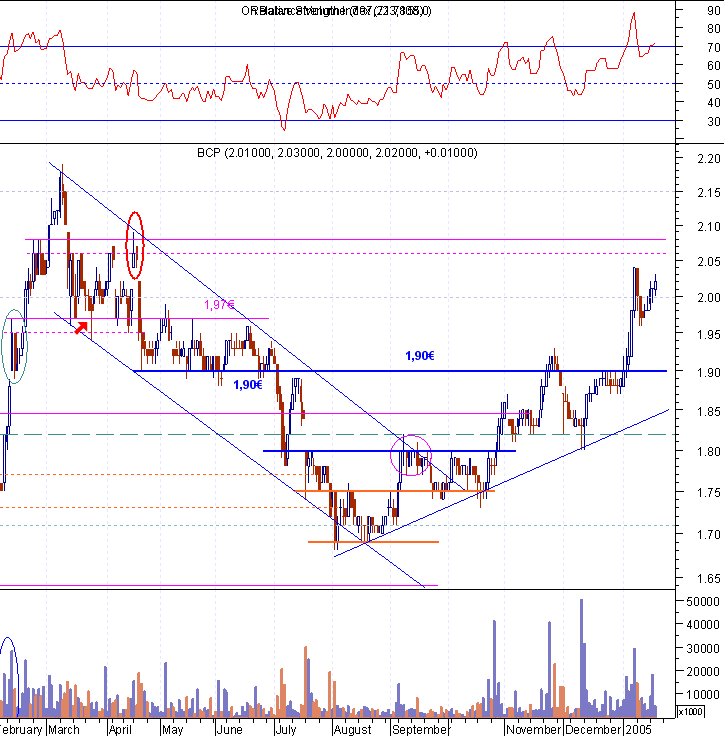Click the 1.70 price axis label
This screenshot has width=724, height=736.
coord(709,535)
